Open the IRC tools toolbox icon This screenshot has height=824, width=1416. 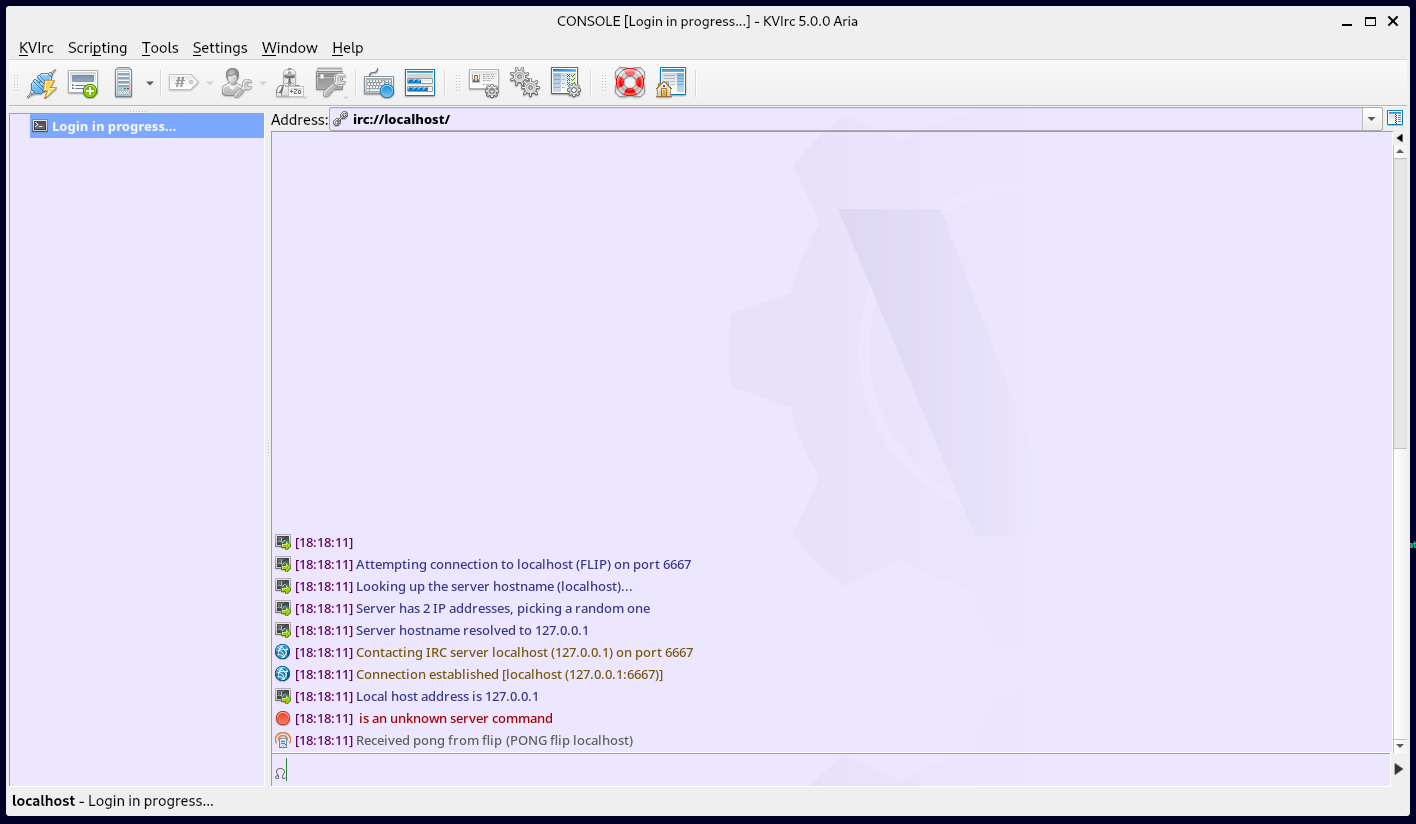click(330, 83)
